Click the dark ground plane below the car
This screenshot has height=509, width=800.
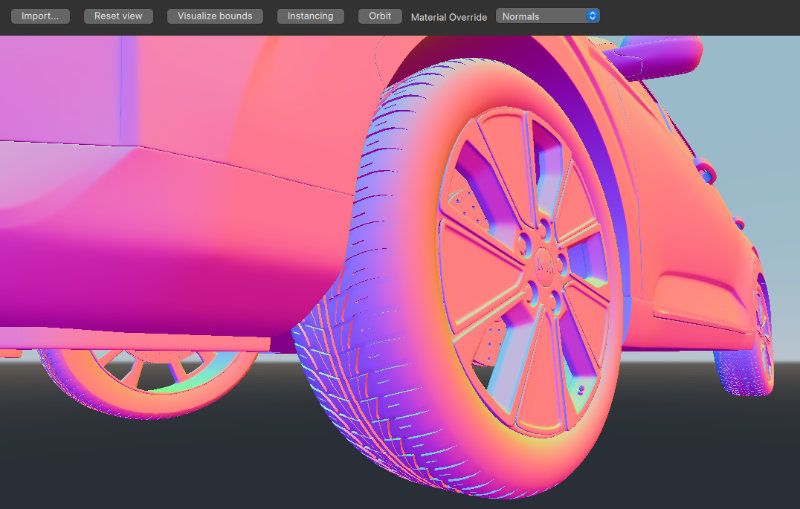coord(150,460)
